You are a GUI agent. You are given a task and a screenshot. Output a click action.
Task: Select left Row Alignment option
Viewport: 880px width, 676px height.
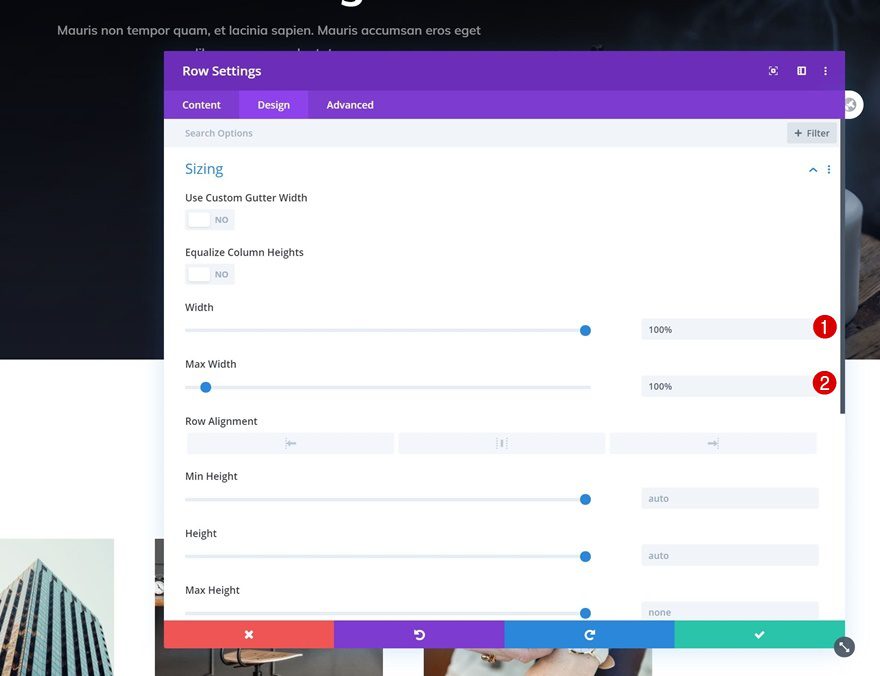[290, 443]
